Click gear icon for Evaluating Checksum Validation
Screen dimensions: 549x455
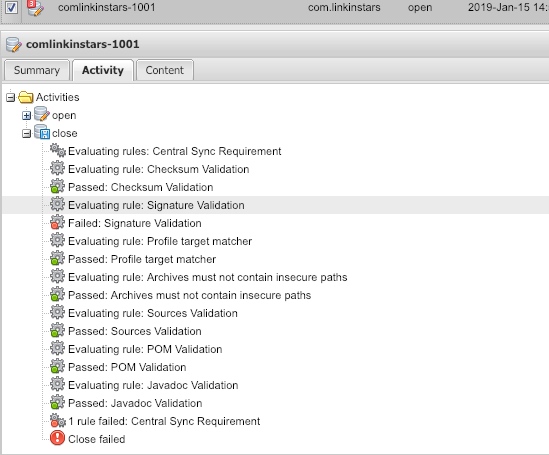pos(57,168)
